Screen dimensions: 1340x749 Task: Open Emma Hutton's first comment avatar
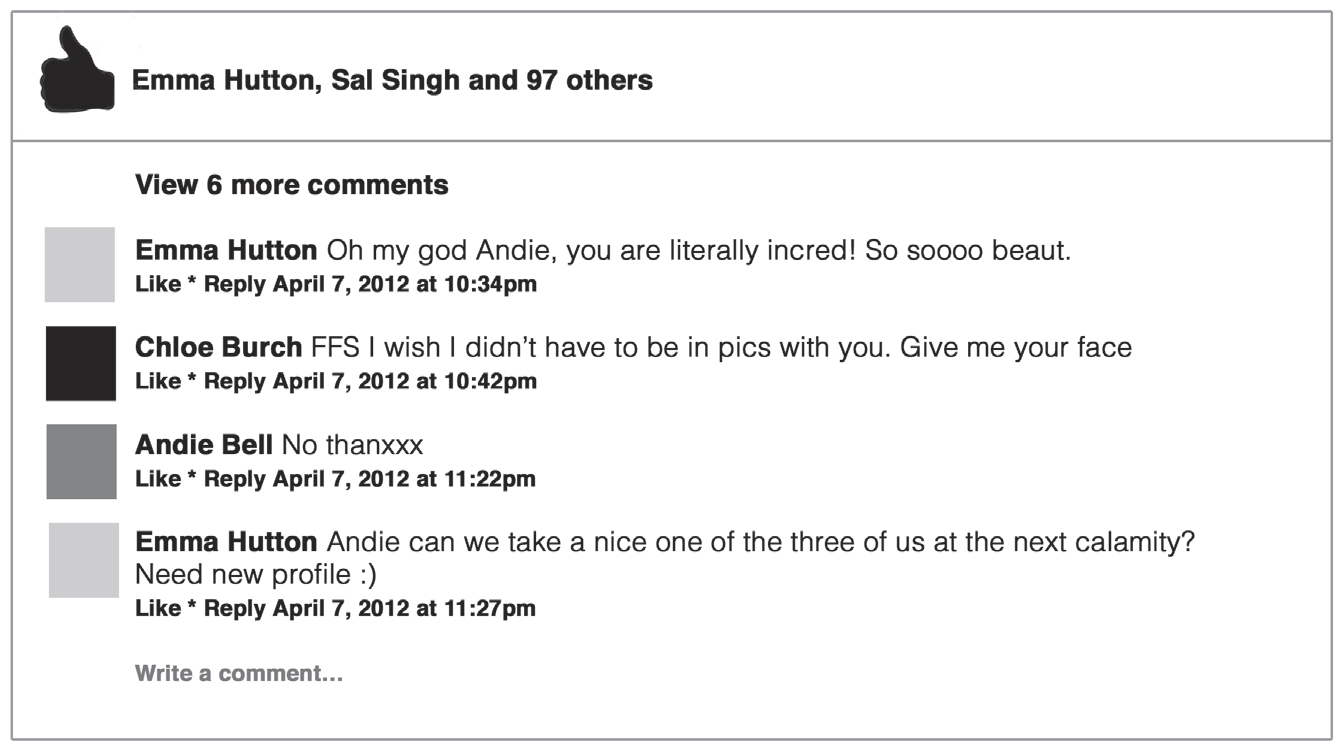pyautogui.click(x=80, y=264)
